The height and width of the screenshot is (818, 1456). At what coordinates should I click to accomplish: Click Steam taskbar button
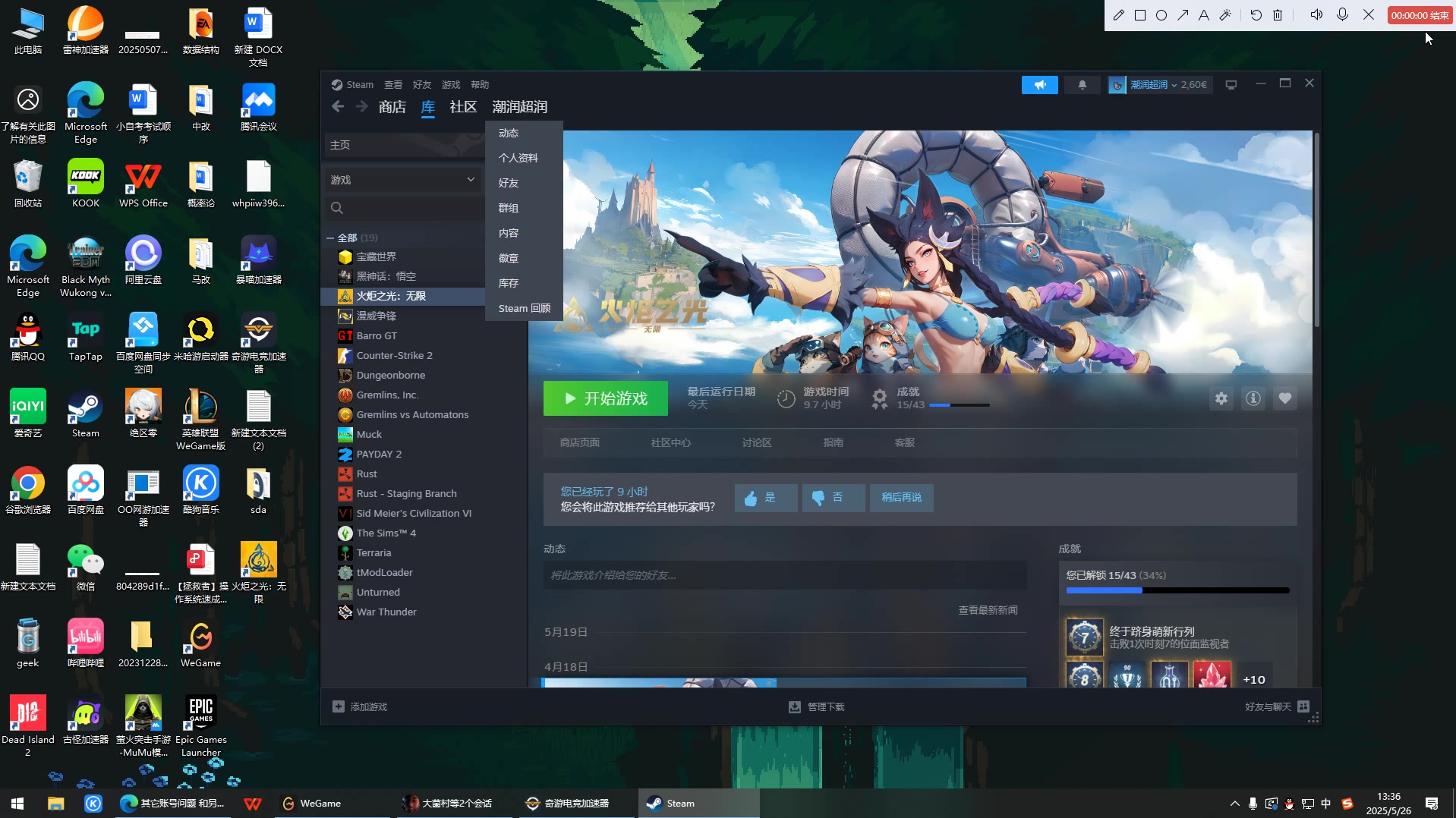pos(698,803)
